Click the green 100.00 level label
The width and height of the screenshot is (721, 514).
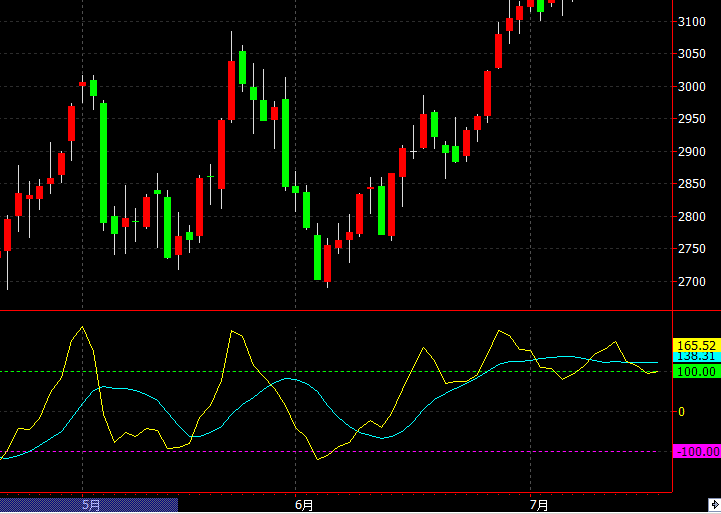click(697, 371)
